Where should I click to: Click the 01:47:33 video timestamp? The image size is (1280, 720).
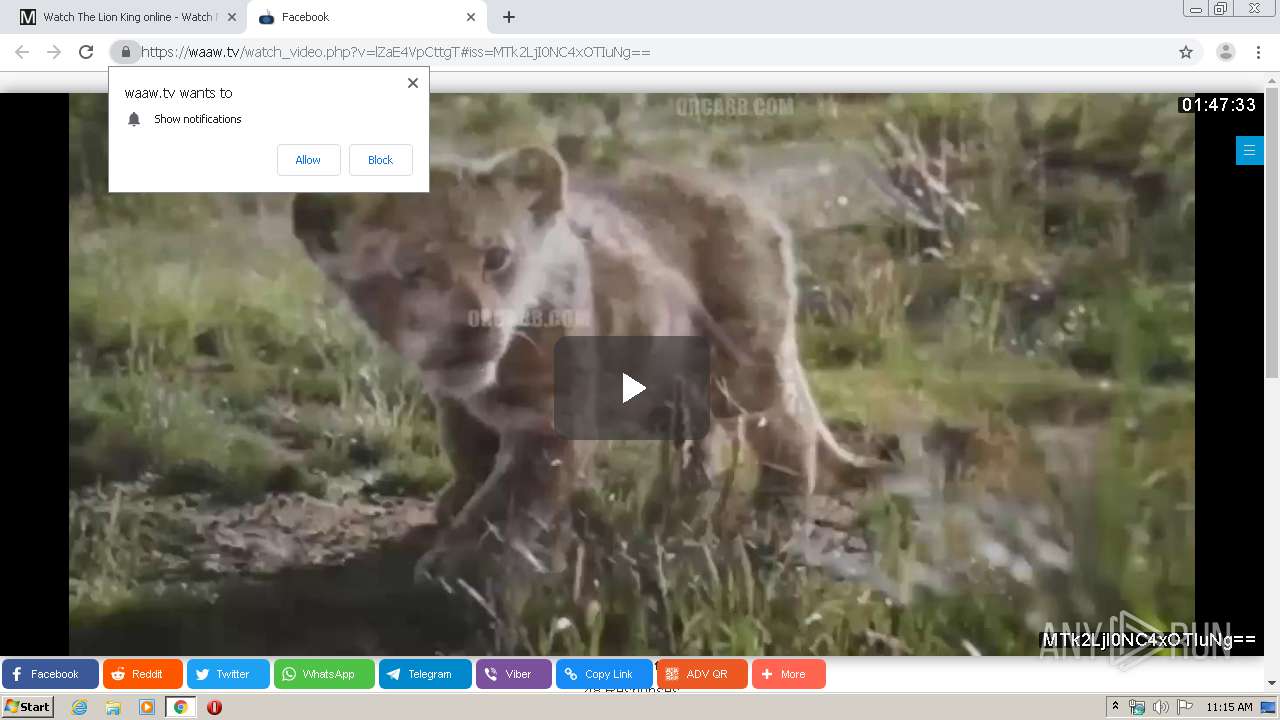click(1218, 104)
